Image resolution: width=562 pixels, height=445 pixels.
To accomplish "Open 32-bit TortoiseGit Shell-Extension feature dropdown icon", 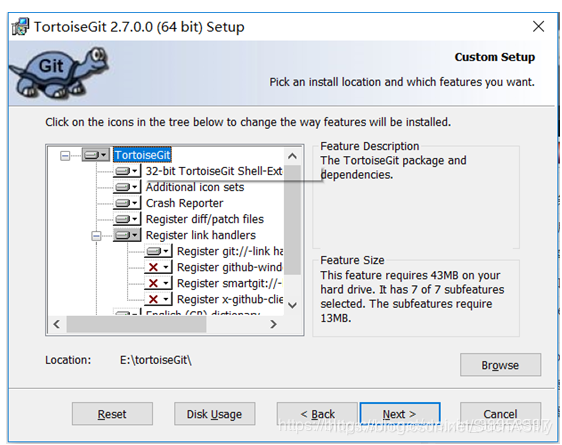I will [x=127, y=171].
